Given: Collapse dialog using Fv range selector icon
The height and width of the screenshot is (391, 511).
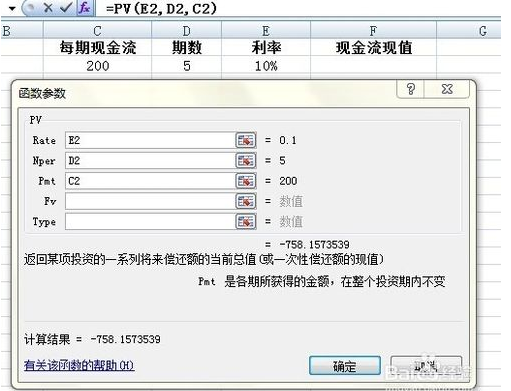Looking at the screenshot, I should pos(246,201).
